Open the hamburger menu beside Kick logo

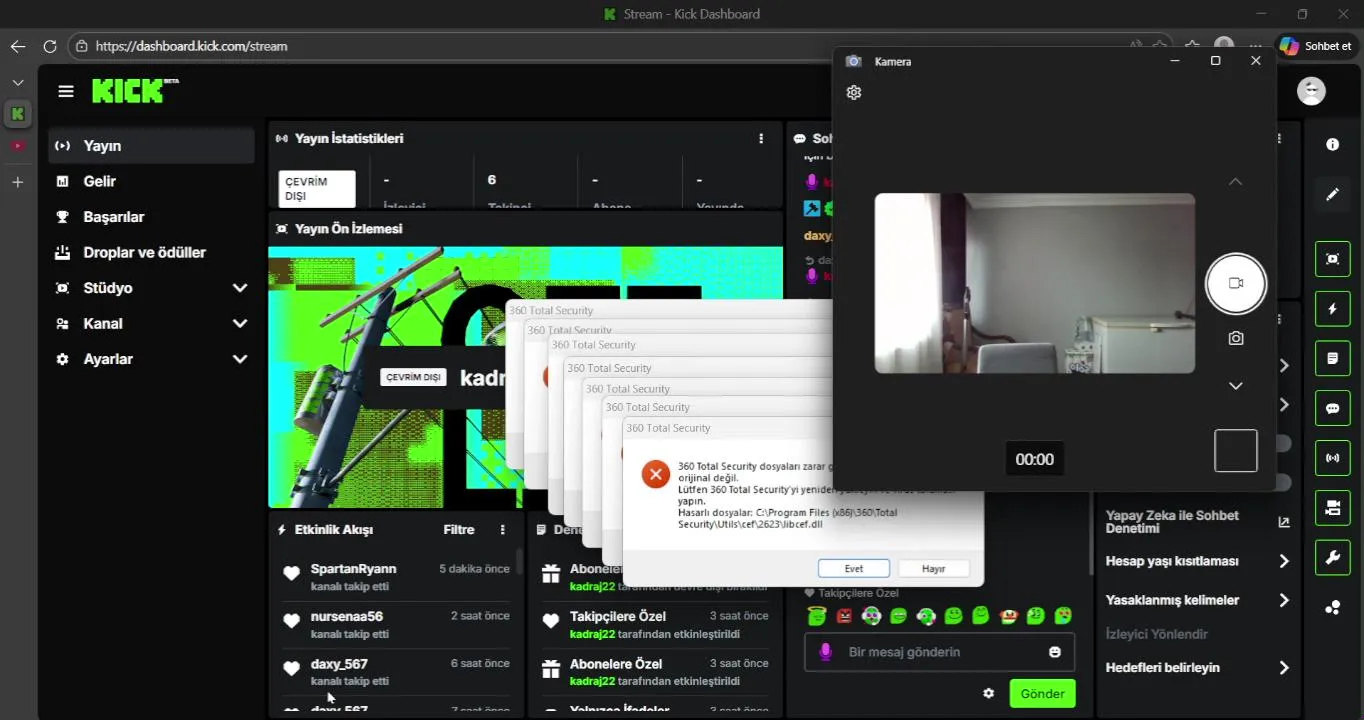(x=66, y=91)
